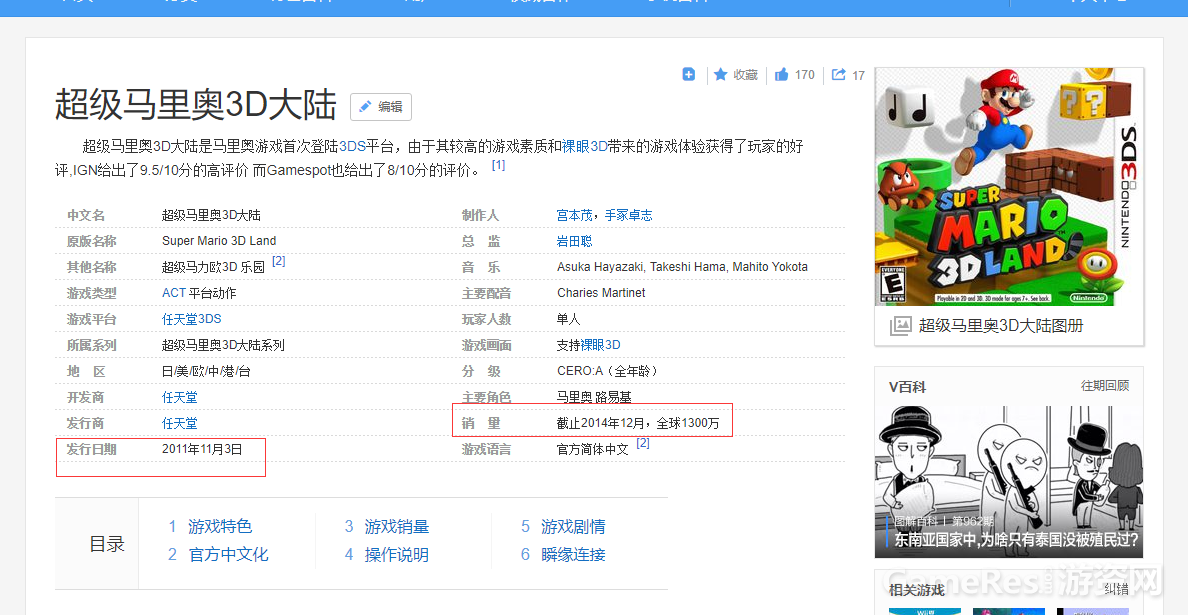Screen dimensions: 1188x615
Task: Open the 东南亚国家中,为啥只有泰国没被殖民过? article
Action: (x=1016, y=540)
